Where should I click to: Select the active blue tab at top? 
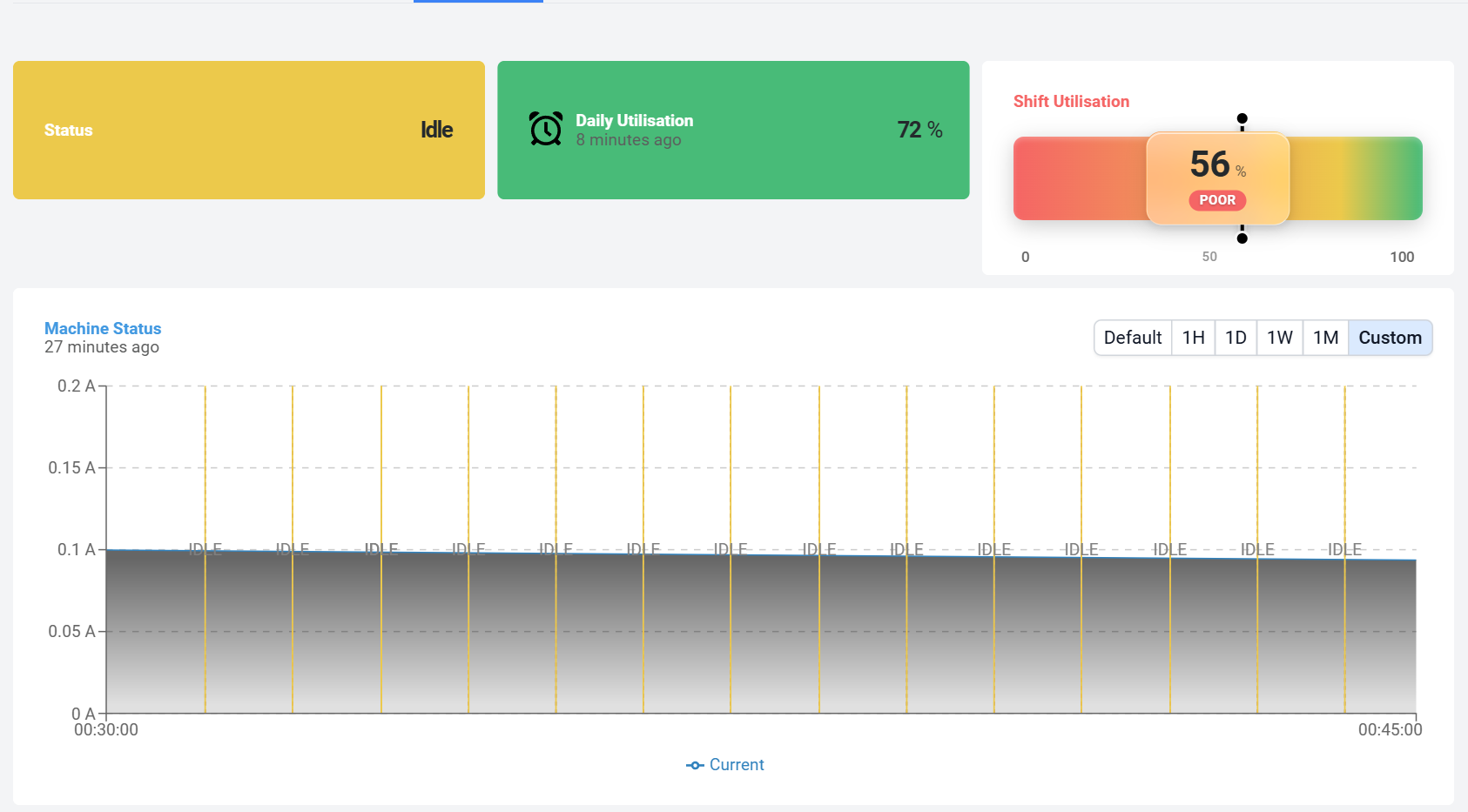click(x=477, y=3)
